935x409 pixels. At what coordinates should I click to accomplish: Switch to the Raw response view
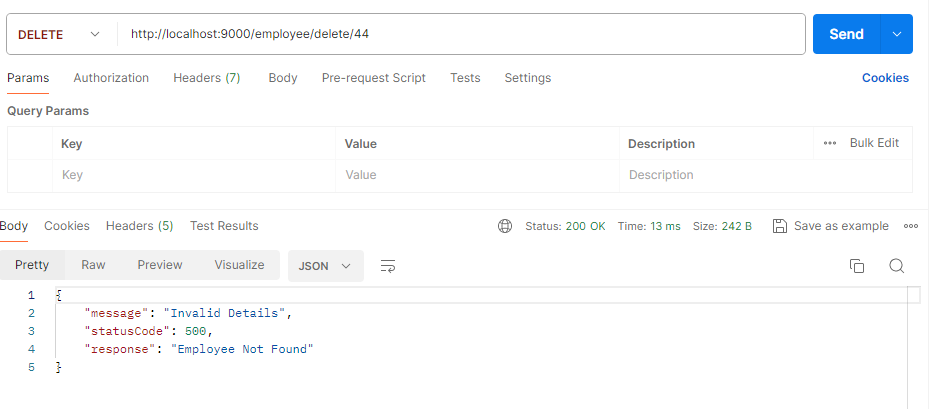[x=93, y=265]
